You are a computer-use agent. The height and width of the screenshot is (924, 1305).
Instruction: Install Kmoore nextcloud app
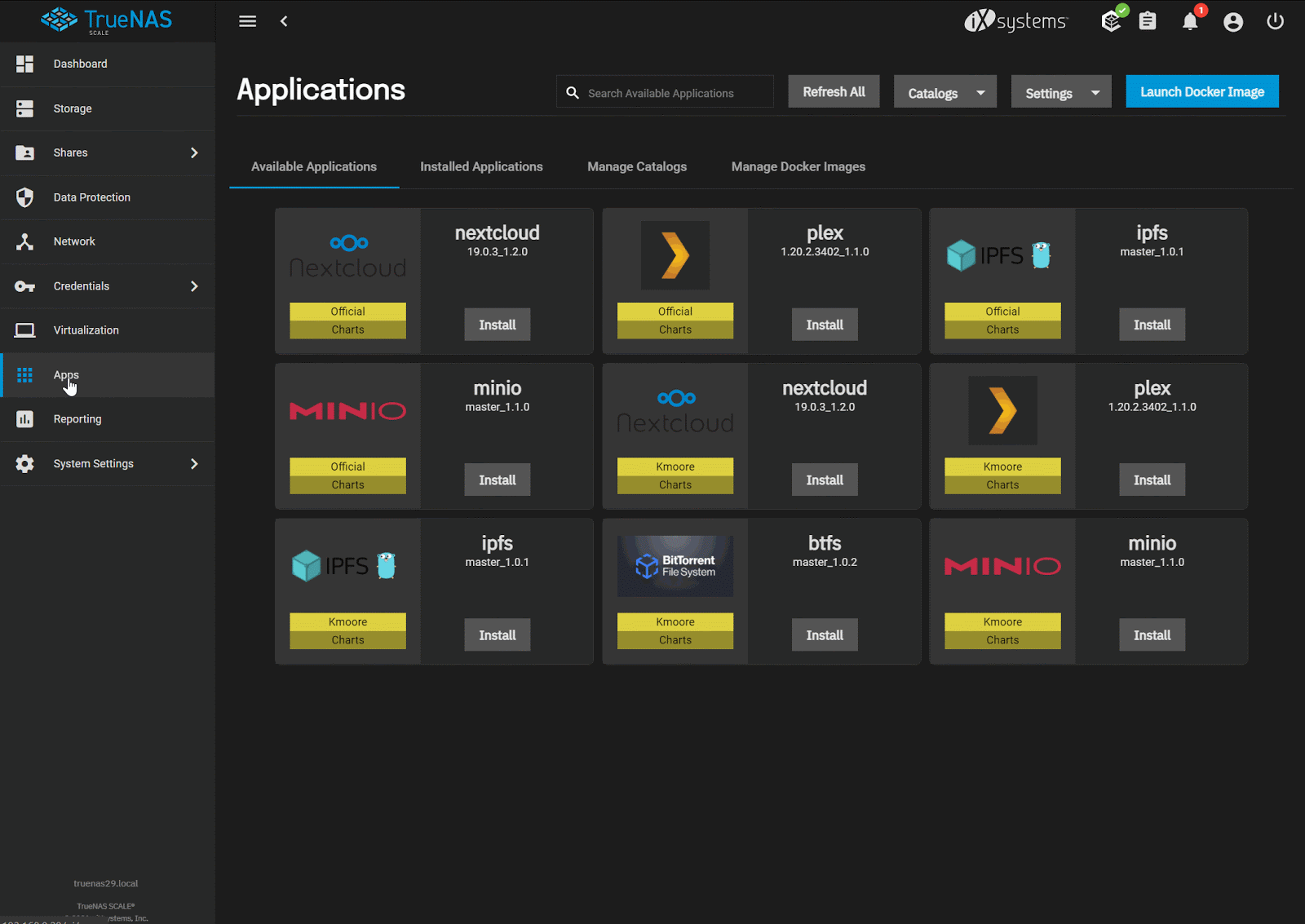click(x=825, y=480)
